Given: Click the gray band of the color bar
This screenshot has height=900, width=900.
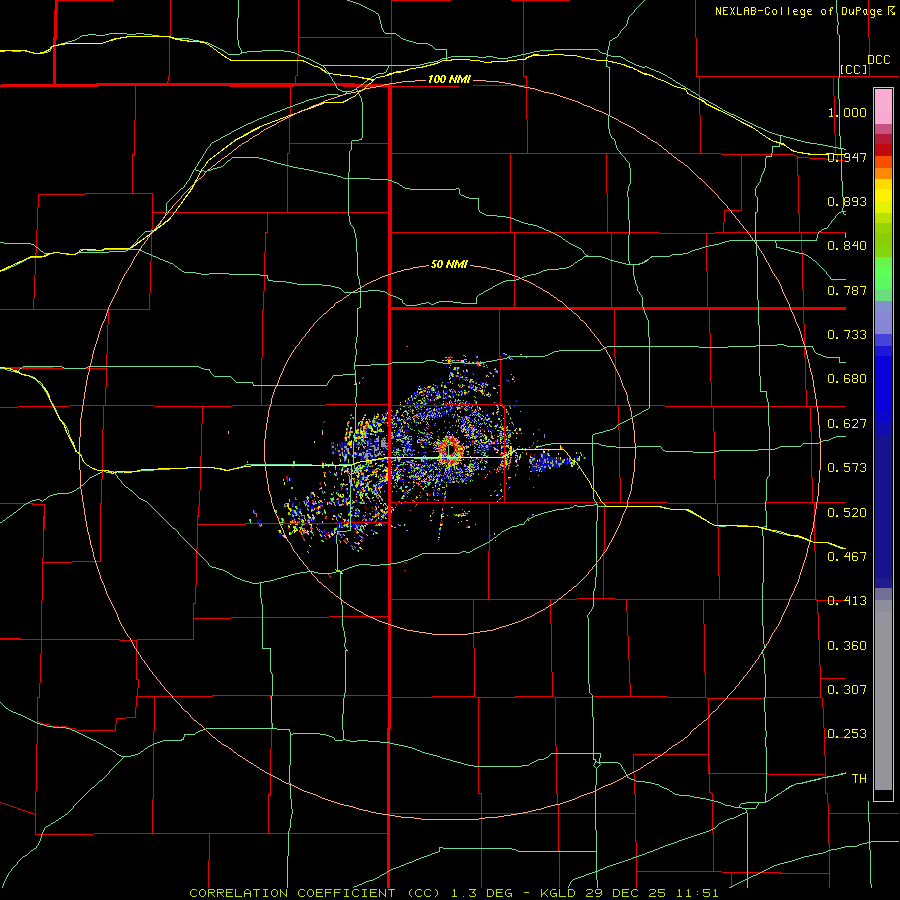Looking at the screenshot, I should point(883,695).
